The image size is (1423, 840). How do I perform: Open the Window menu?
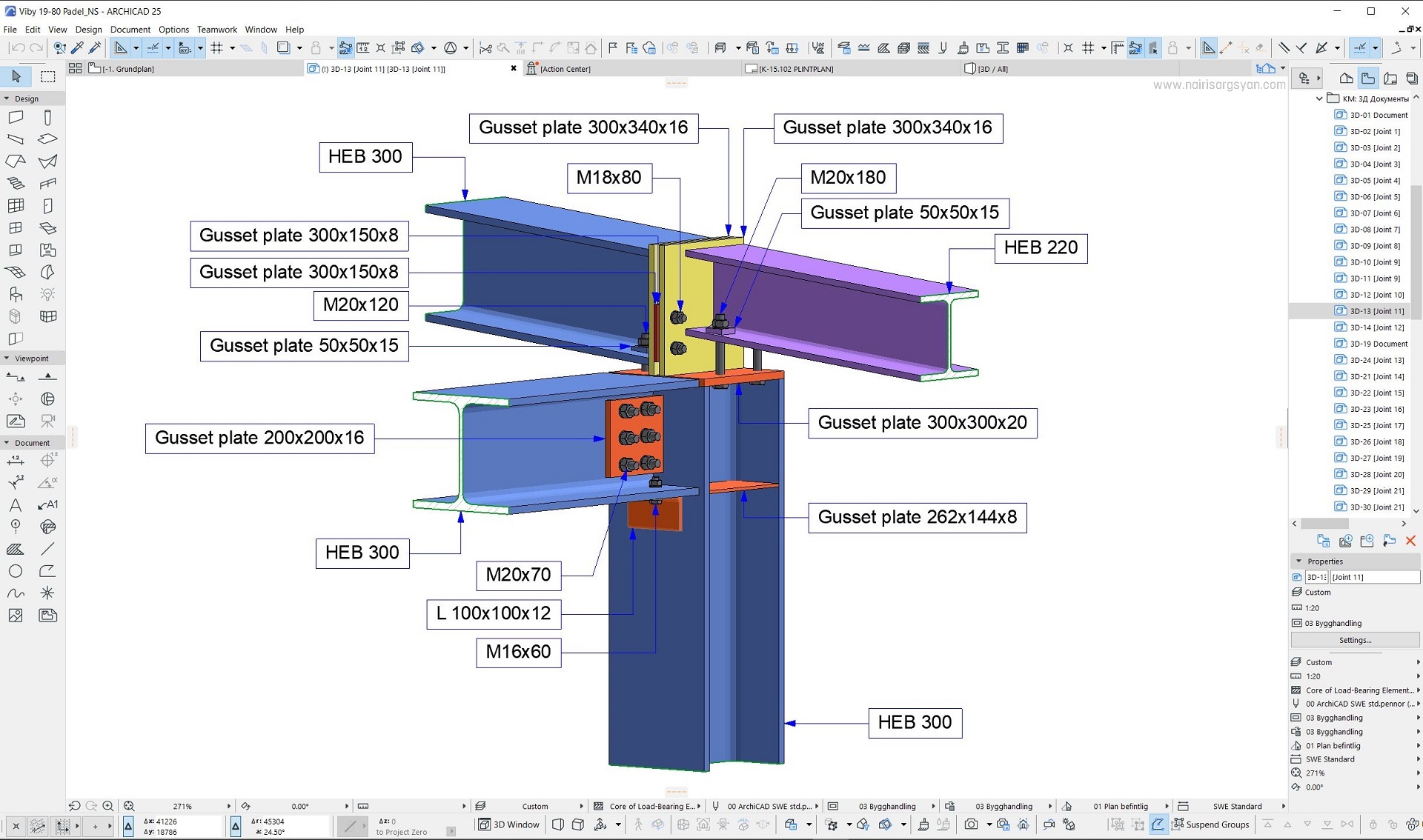coord(259,29)
